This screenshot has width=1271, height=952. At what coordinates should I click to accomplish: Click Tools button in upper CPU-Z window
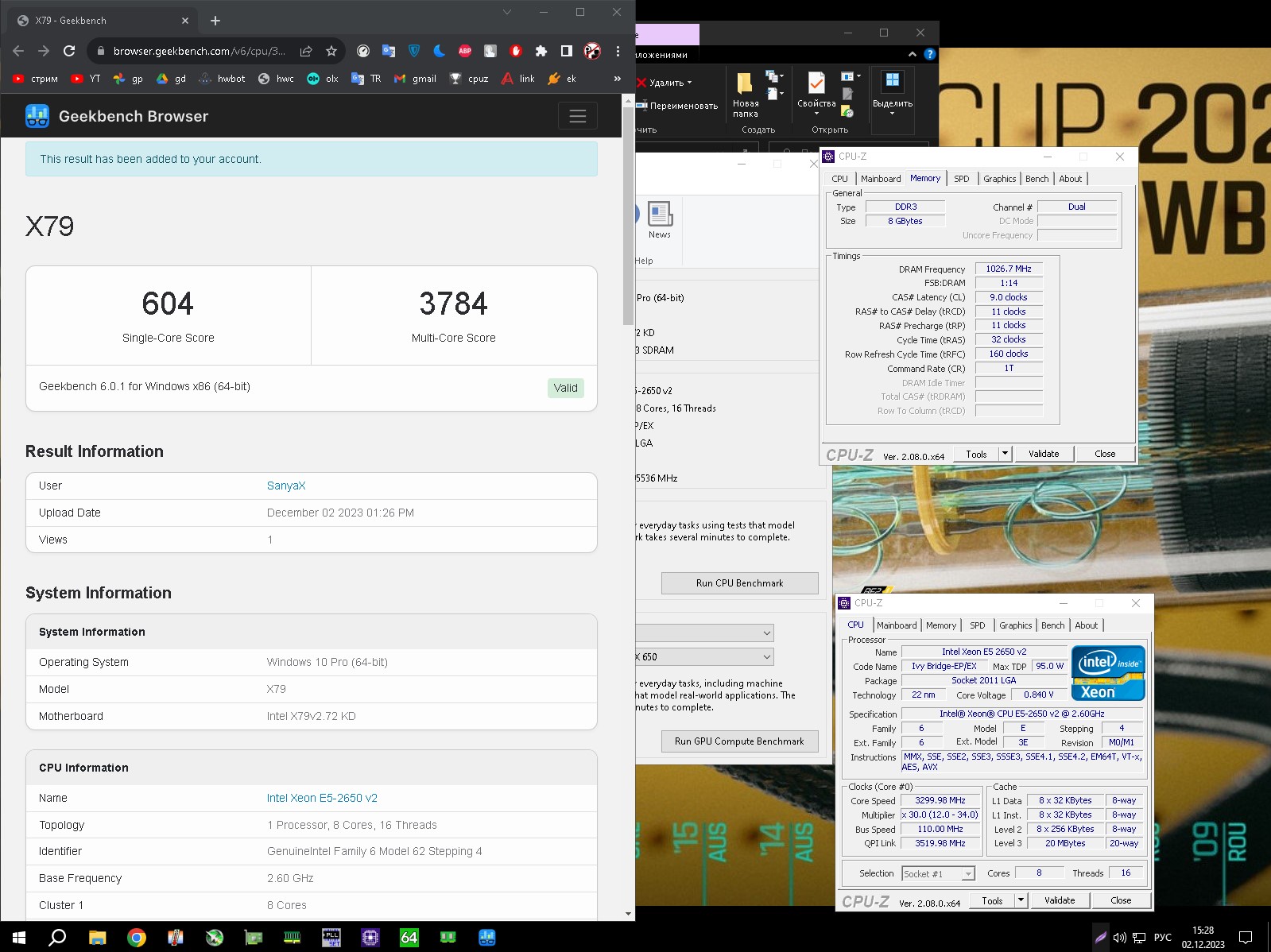point(976,454)
